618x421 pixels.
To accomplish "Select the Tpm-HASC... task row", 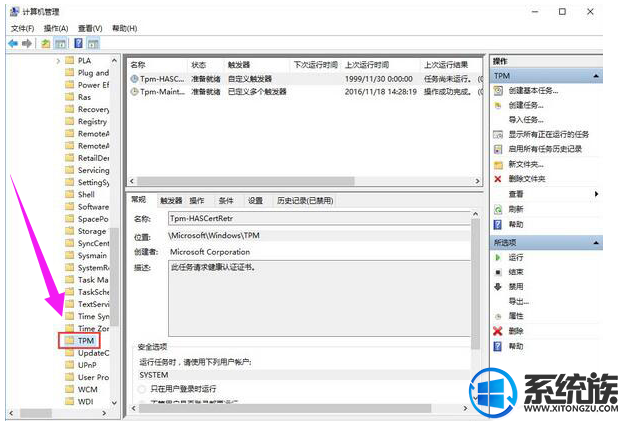I will tap(305, 79).
